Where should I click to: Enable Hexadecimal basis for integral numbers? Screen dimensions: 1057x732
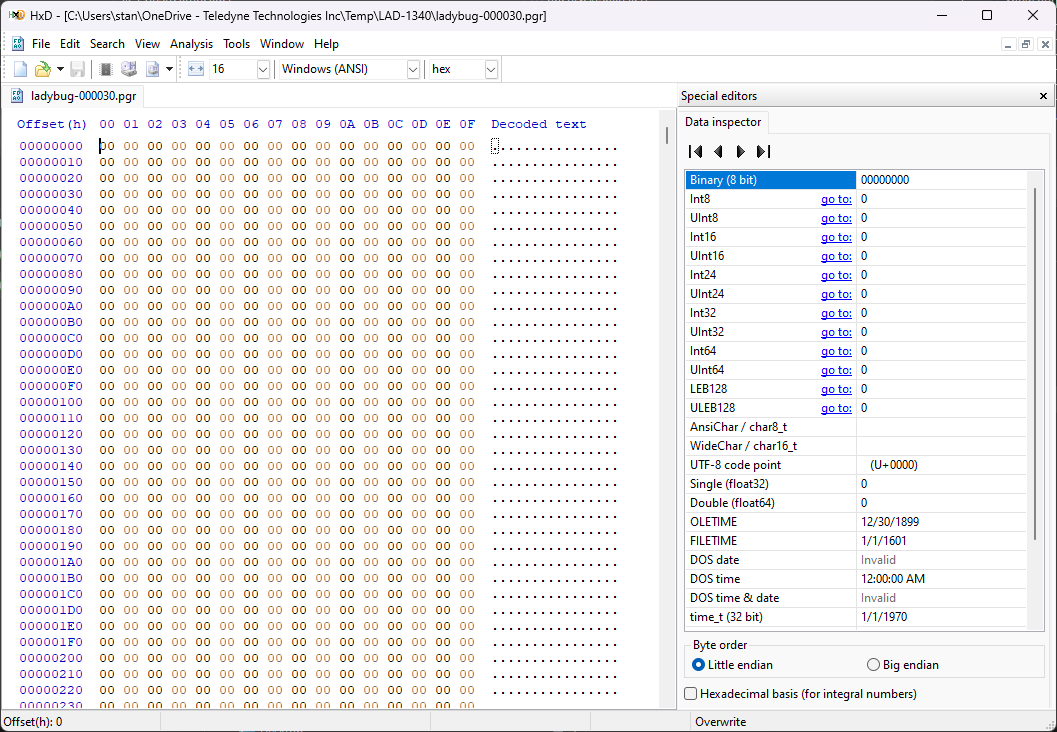click(x=690, y=694)
